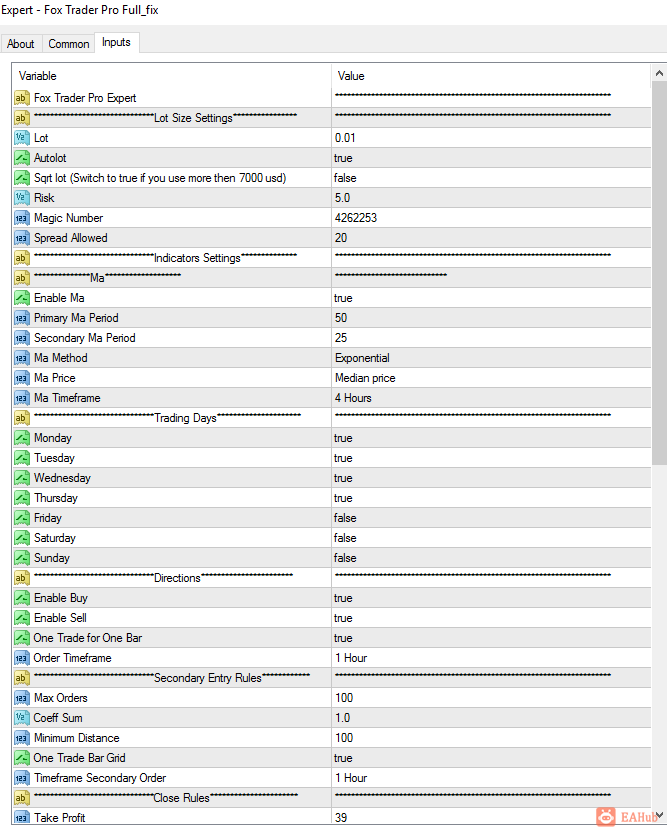Edit the Secondary Ma Period value 25
Image resolution: width=667 pixels, height=832 pixels.
491,338
